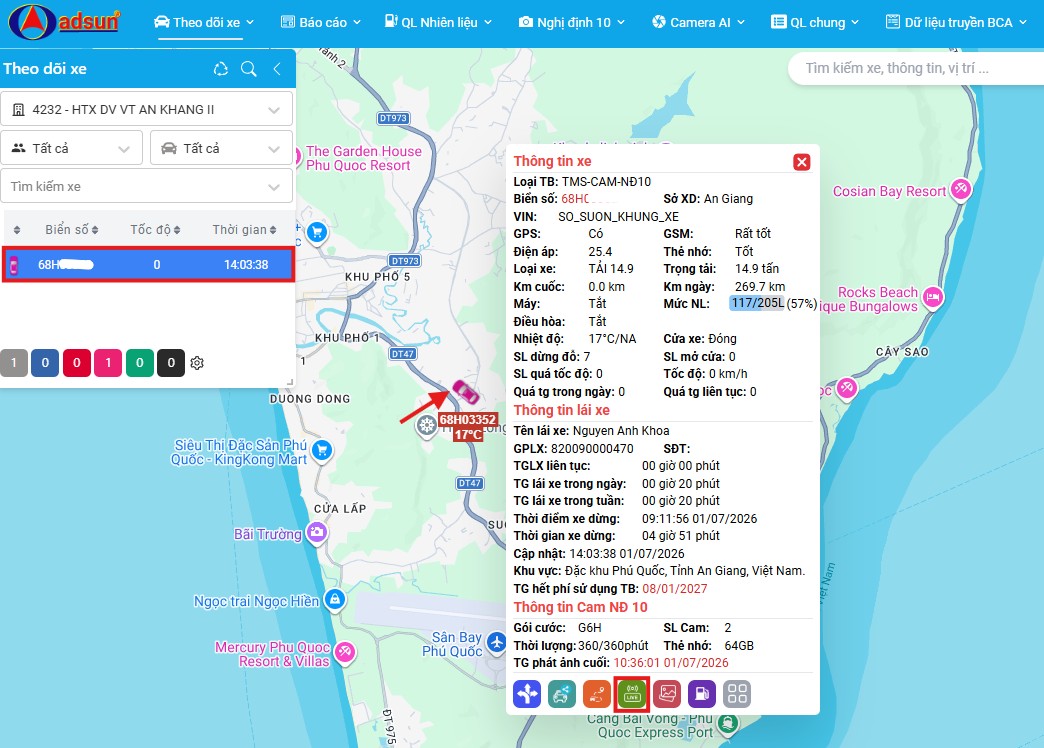1044x748 pixels.
Task: Open the Camera AI menu
Action: [x=698, y=22]
